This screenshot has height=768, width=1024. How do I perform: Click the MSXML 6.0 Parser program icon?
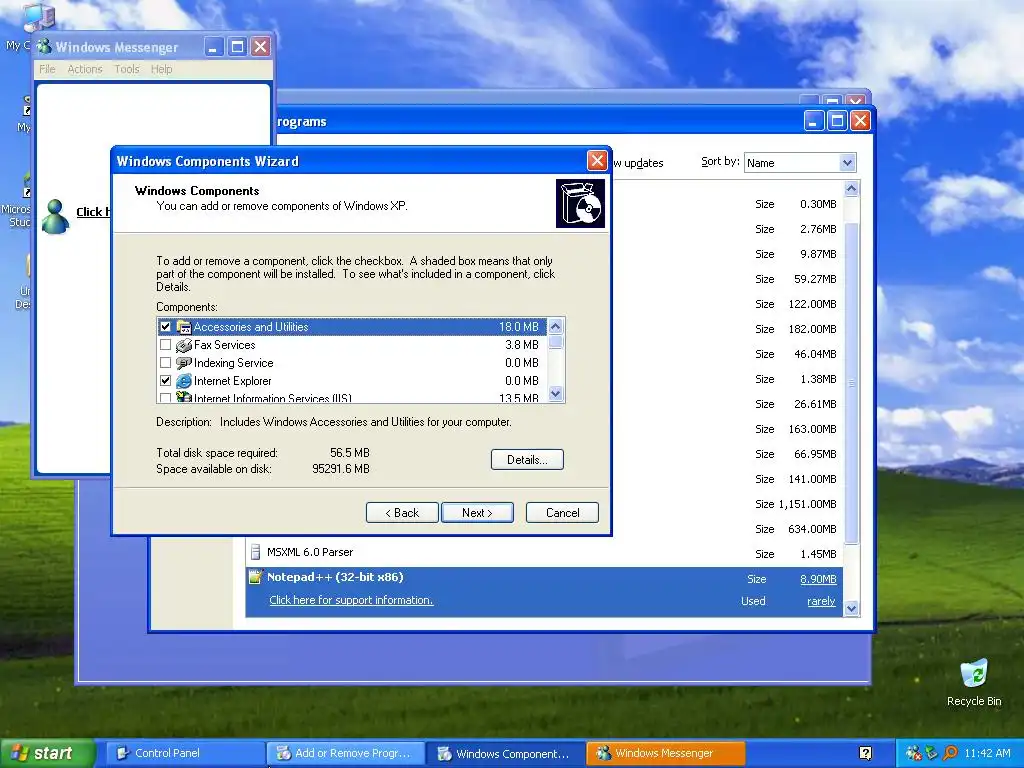pos(255,552)
